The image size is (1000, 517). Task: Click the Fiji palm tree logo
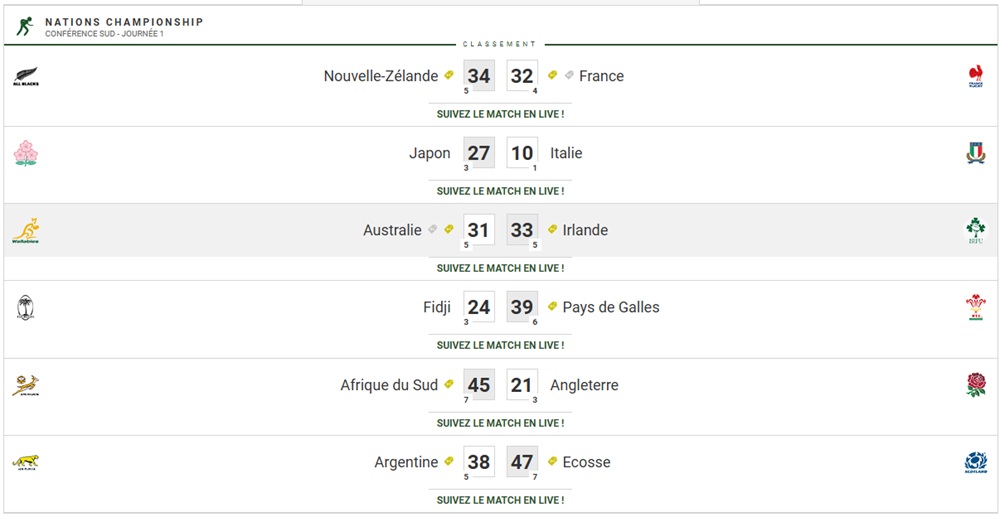[26, 307]
